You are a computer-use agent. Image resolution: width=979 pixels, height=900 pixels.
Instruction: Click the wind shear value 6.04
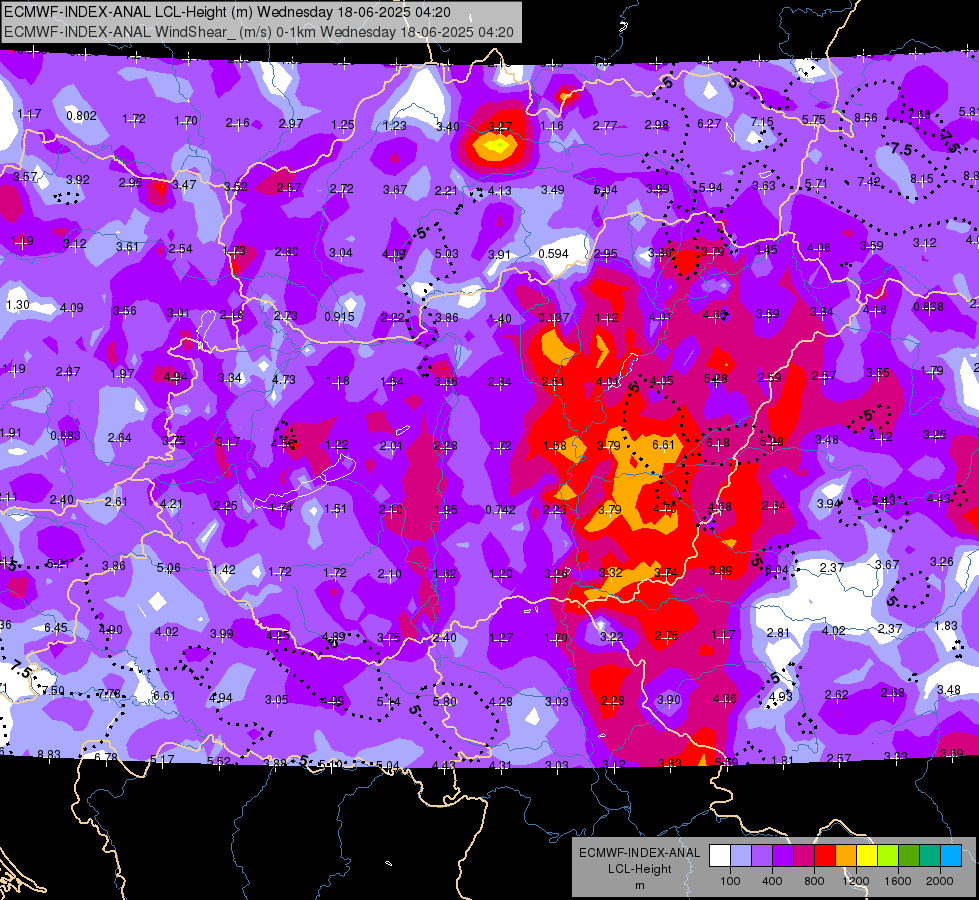[x=777, y=569]
